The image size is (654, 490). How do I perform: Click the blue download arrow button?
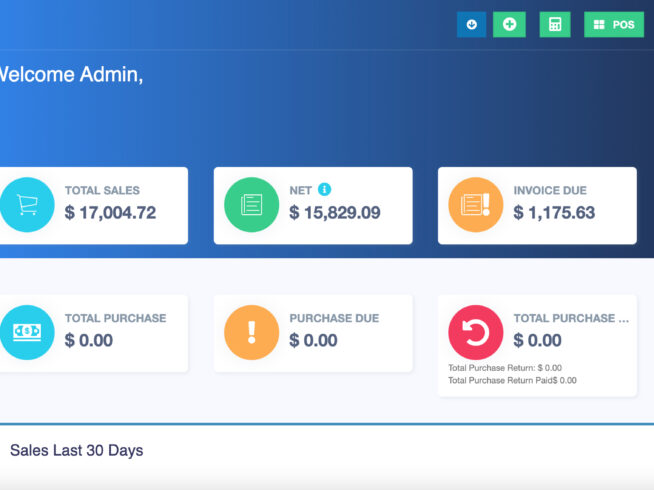(x=471, y=25)
